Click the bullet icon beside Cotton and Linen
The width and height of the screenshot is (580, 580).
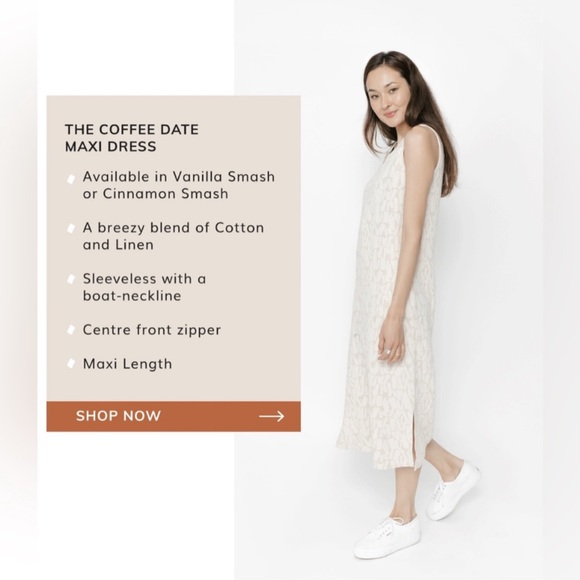[x=71, y=229]
